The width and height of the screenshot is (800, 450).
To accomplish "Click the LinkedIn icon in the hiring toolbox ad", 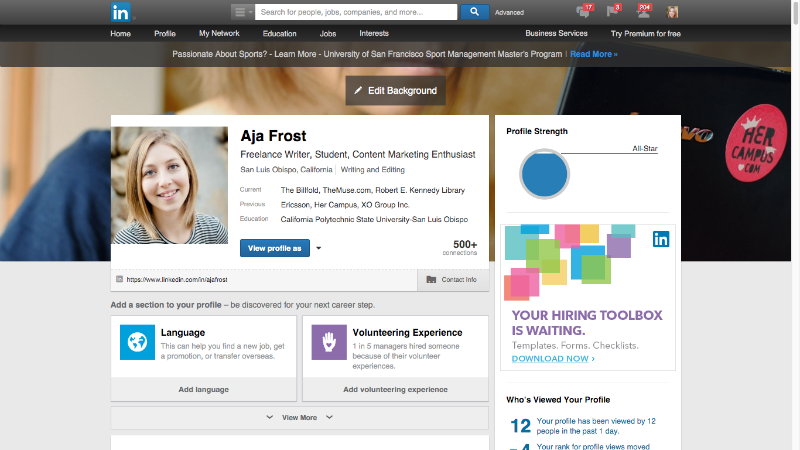I will click(x=661, y=239).
